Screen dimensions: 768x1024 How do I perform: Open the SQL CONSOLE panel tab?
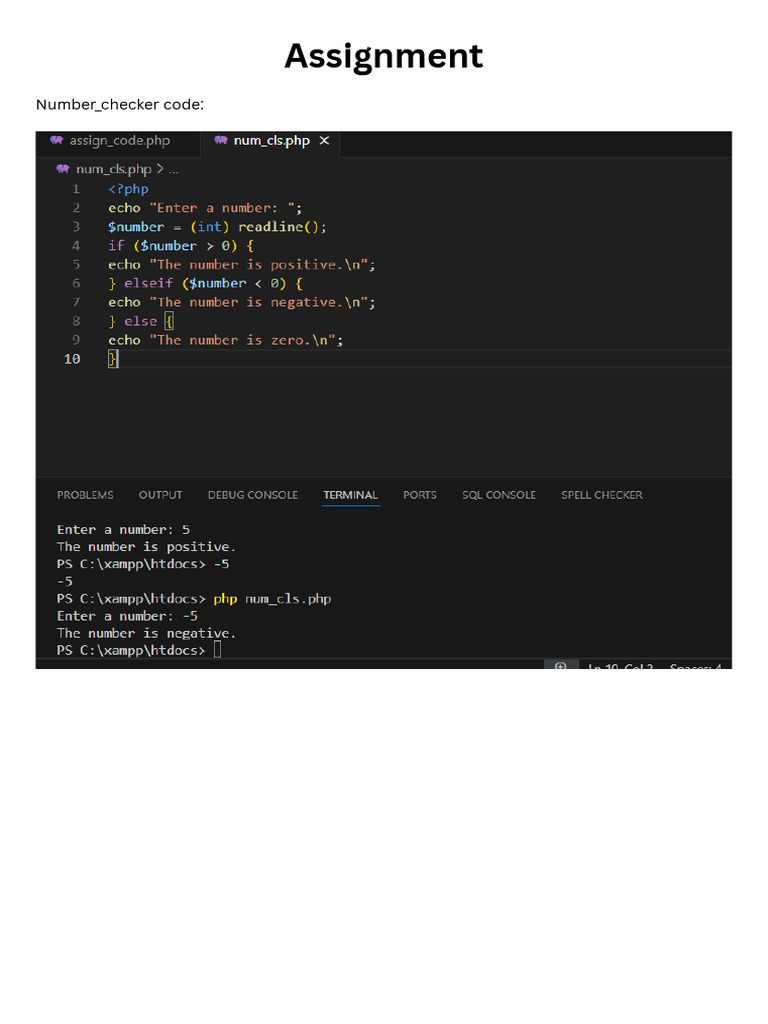[499, 495]
